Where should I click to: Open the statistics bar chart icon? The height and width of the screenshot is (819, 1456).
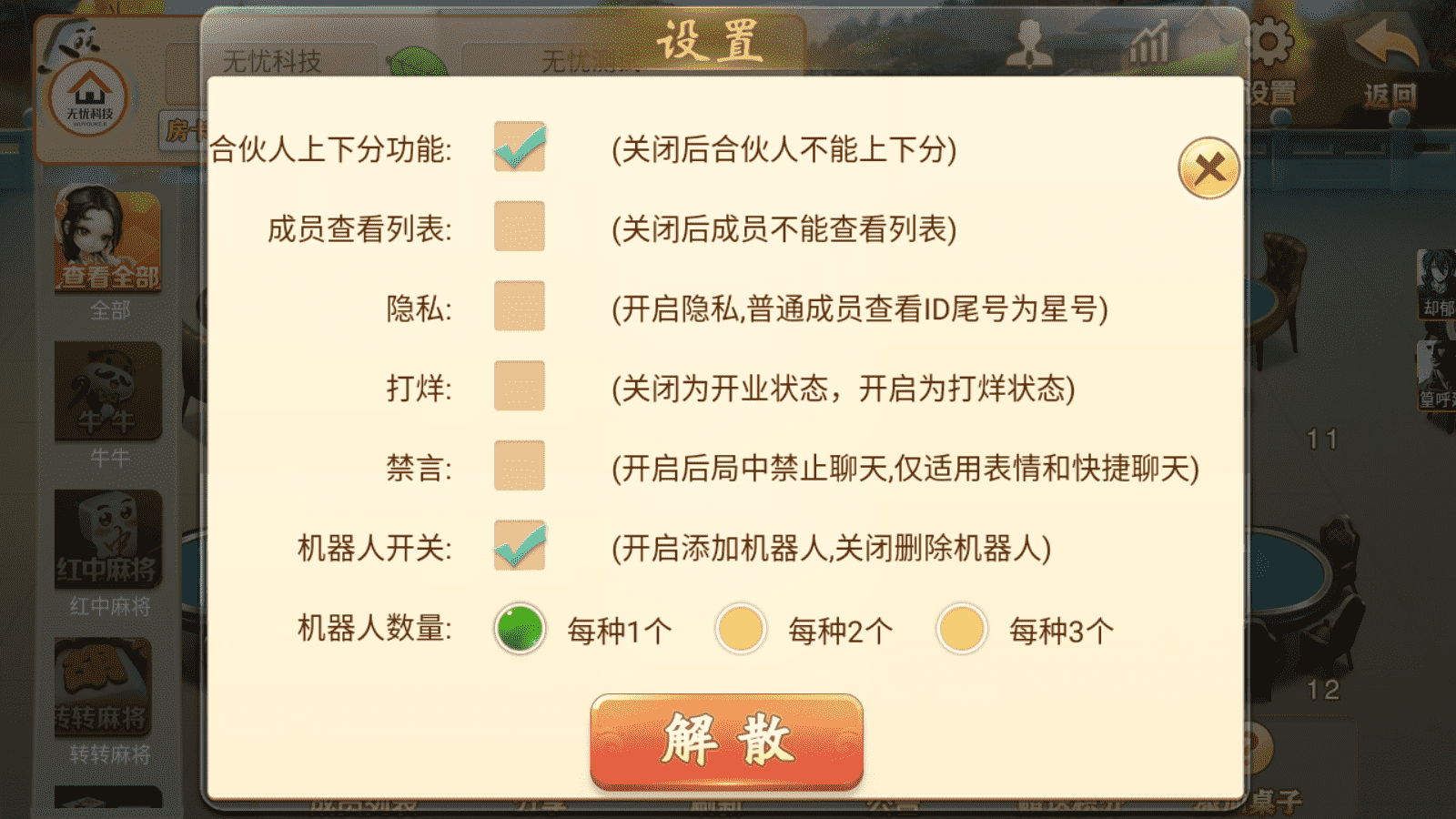(1149, 43)
